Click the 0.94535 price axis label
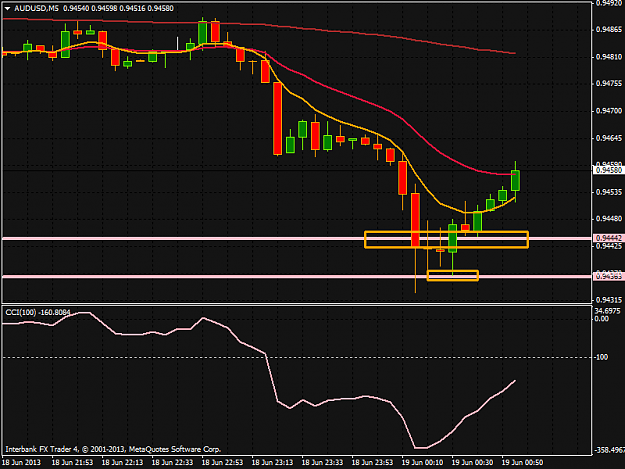The height and width of the screenshot is (469, 625). pyautogui.click(x=609, y=192)
